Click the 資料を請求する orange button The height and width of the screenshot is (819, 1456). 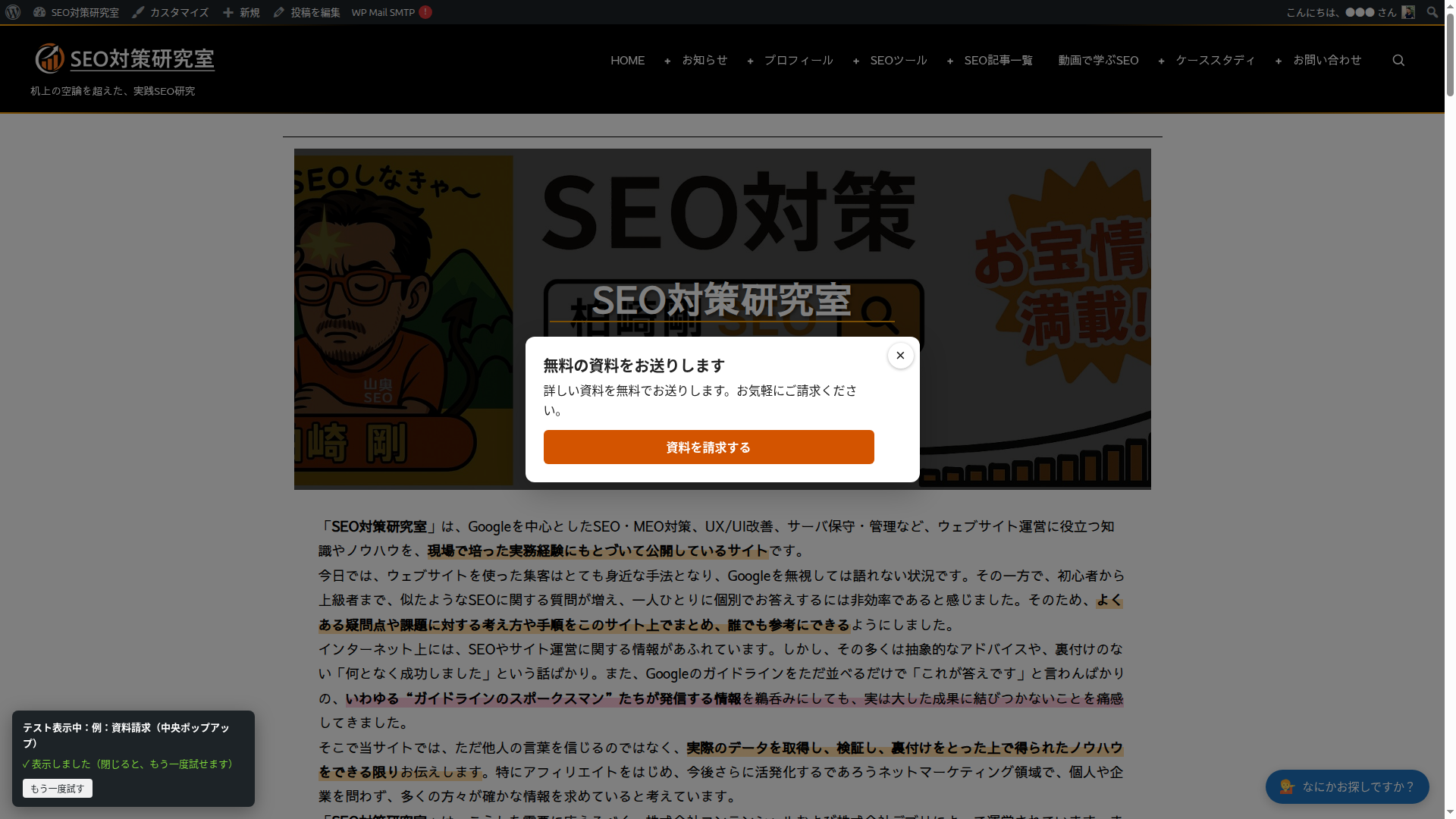click(x=708, y=447)
